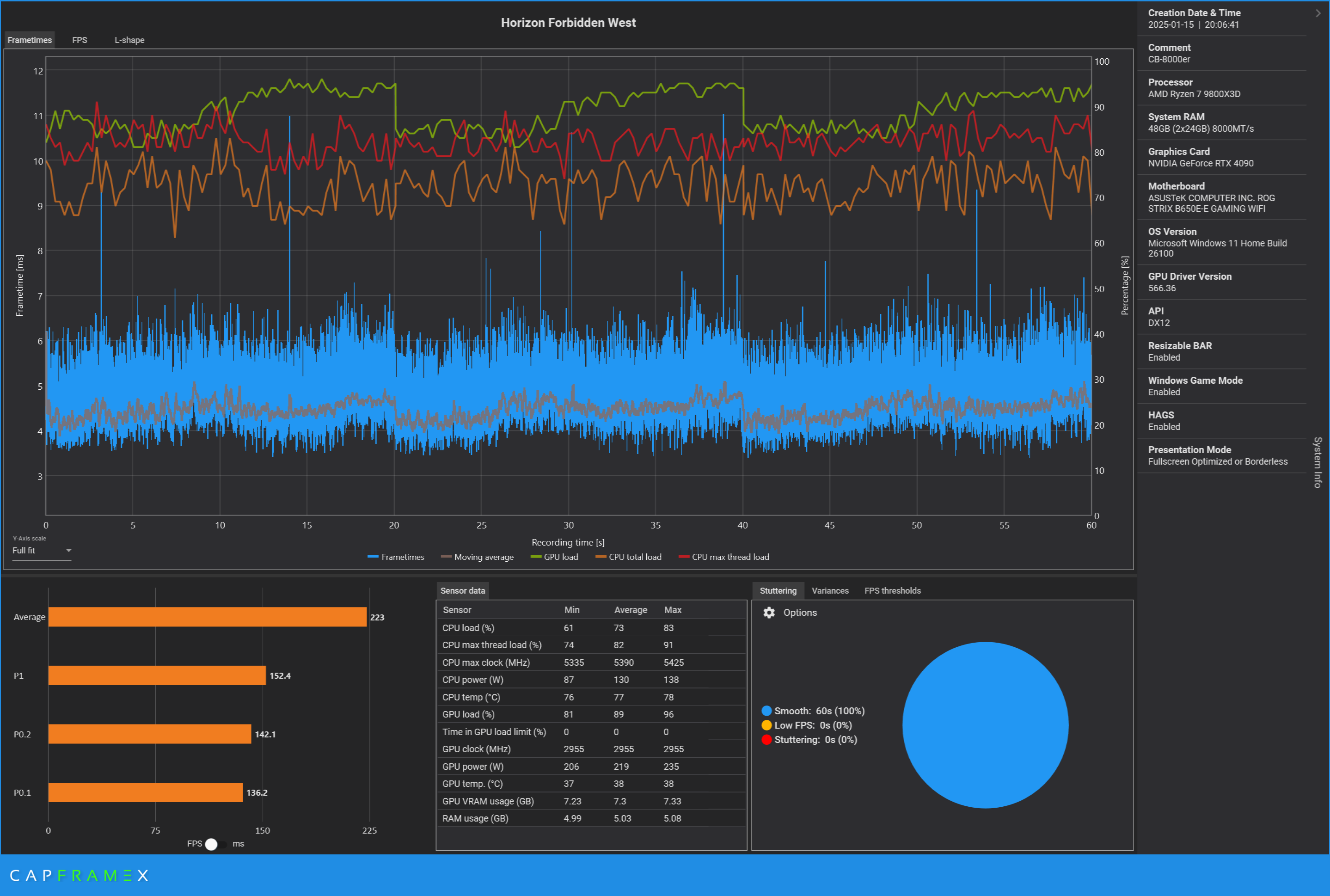The height and width of the screenshot is (896, 1330).
Task: Click the P0.1 FPS bar
Action: pos(146,792)
